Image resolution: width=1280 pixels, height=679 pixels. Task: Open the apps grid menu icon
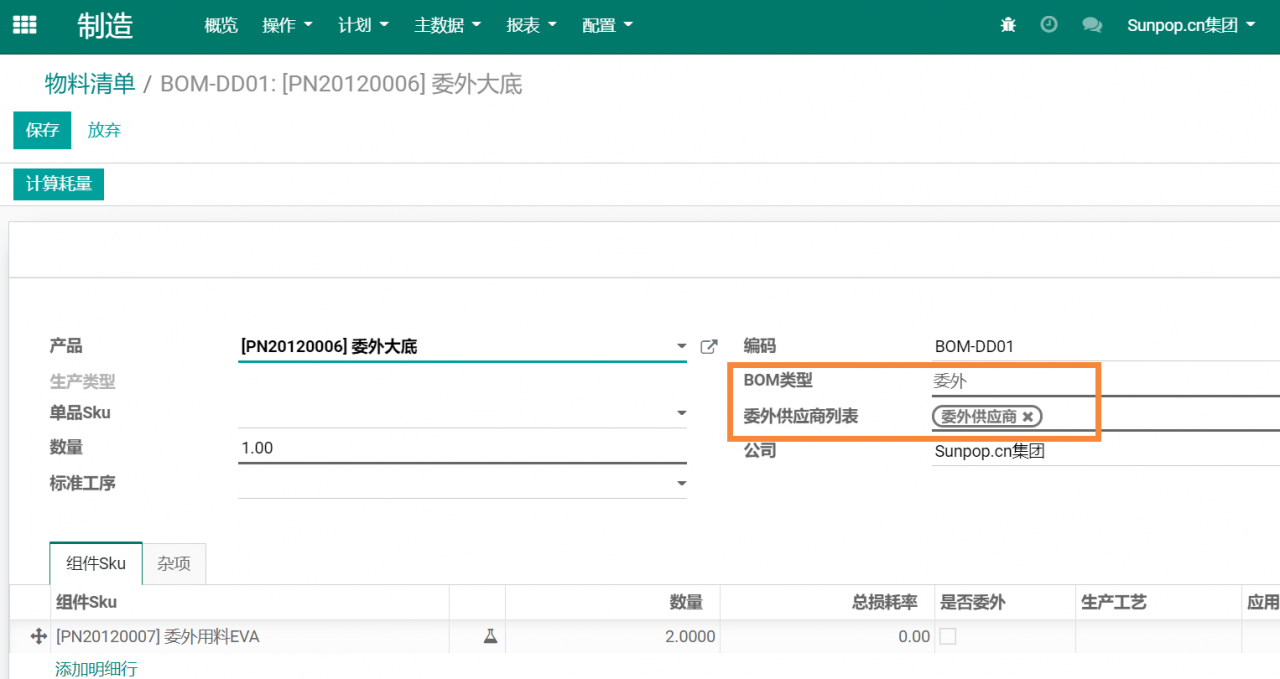(x=24, y=25)
